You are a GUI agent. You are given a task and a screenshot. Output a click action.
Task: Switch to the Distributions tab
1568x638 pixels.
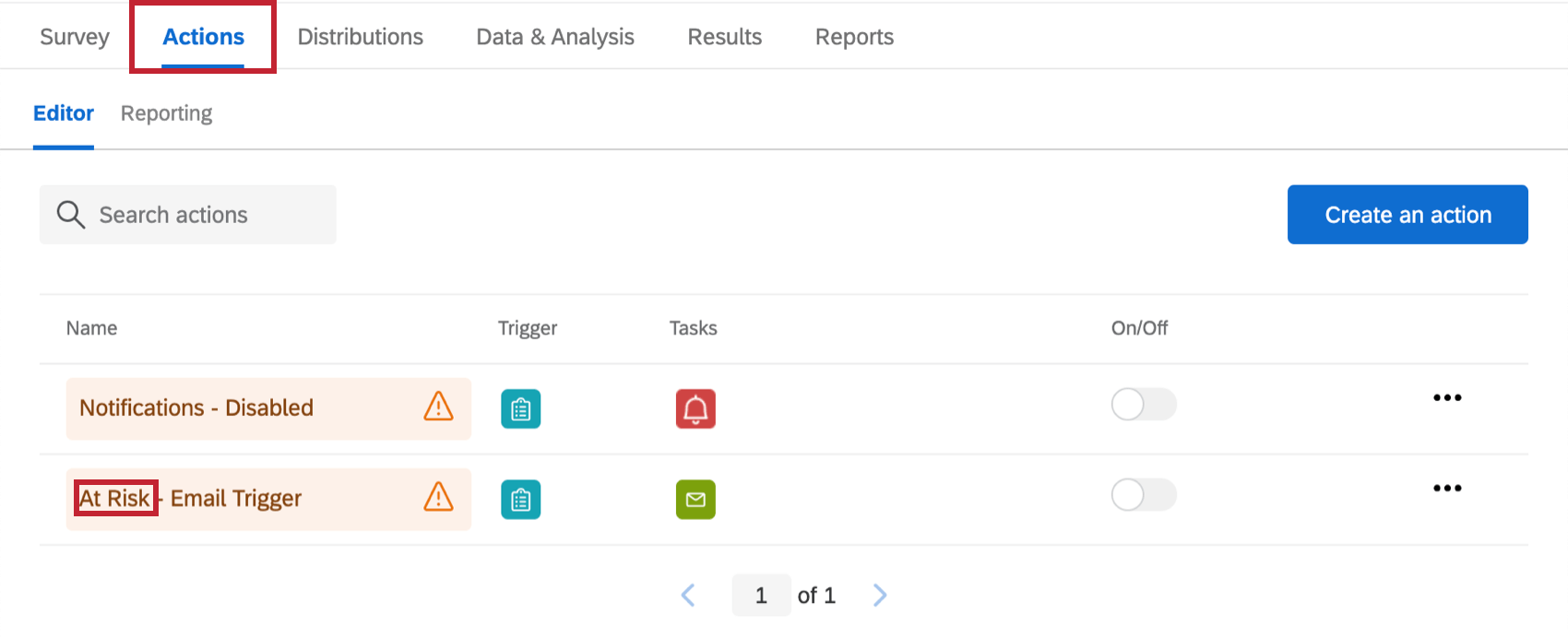pos(360,37)
